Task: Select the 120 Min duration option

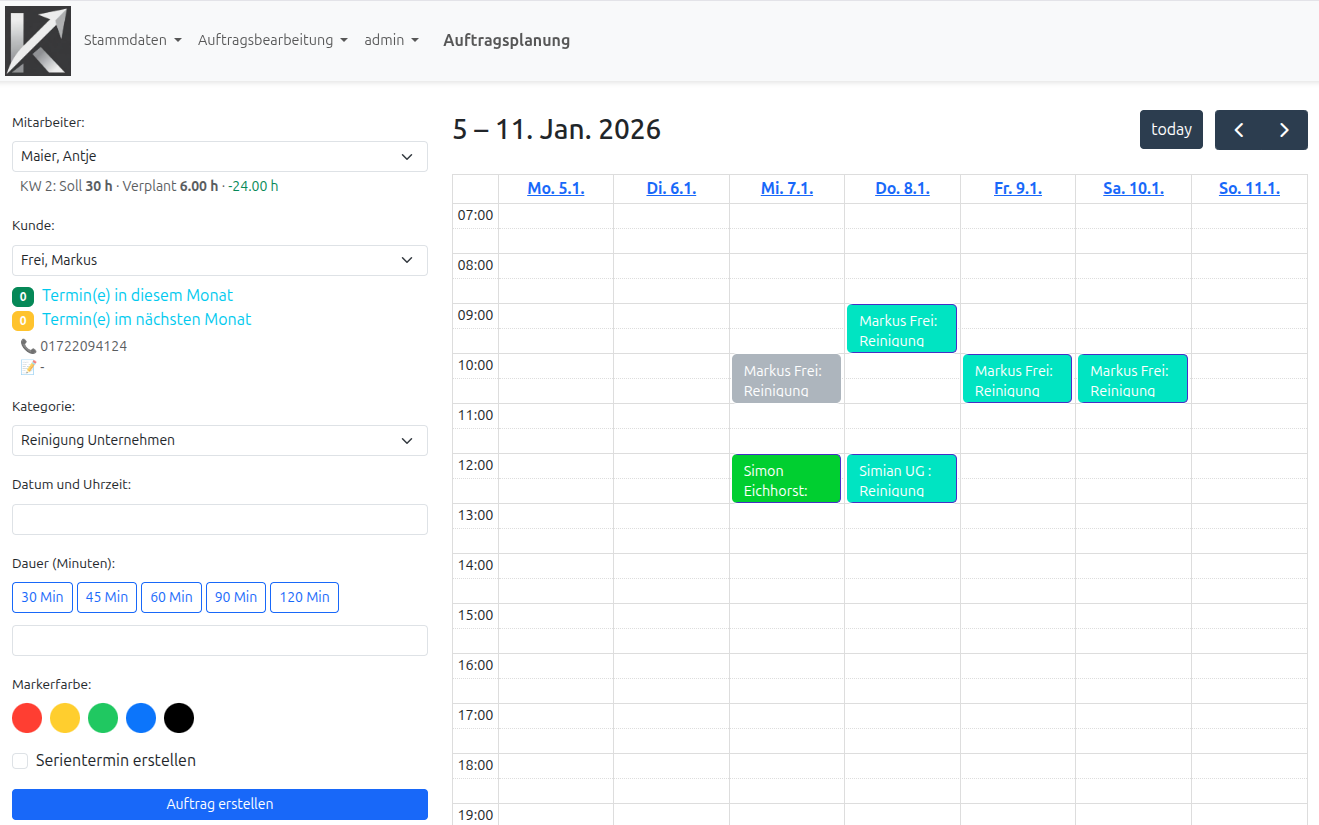Action: click(304, 597)
